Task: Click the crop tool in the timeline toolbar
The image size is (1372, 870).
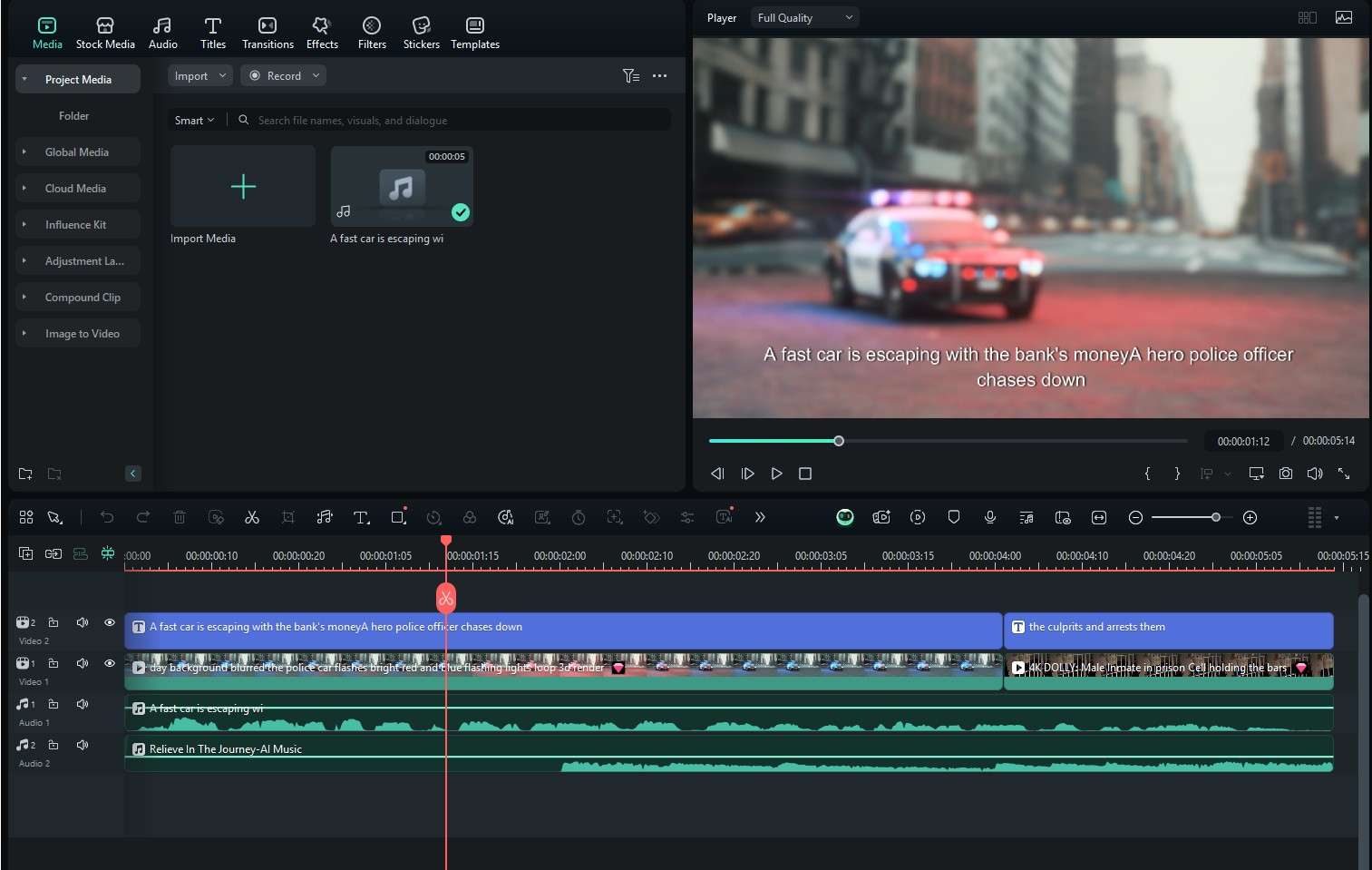Action: click(288, 517)
